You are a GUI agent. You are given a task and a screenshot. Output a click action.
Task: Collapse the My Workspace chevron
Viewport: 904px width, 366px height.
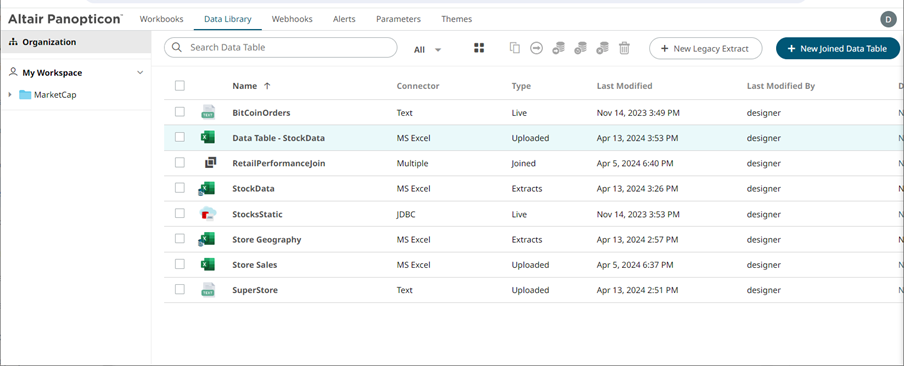click(140, 73)
